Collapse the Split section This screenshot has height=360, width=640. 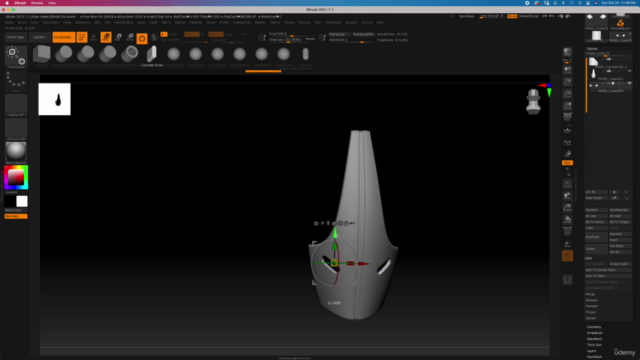pos(589,258)
